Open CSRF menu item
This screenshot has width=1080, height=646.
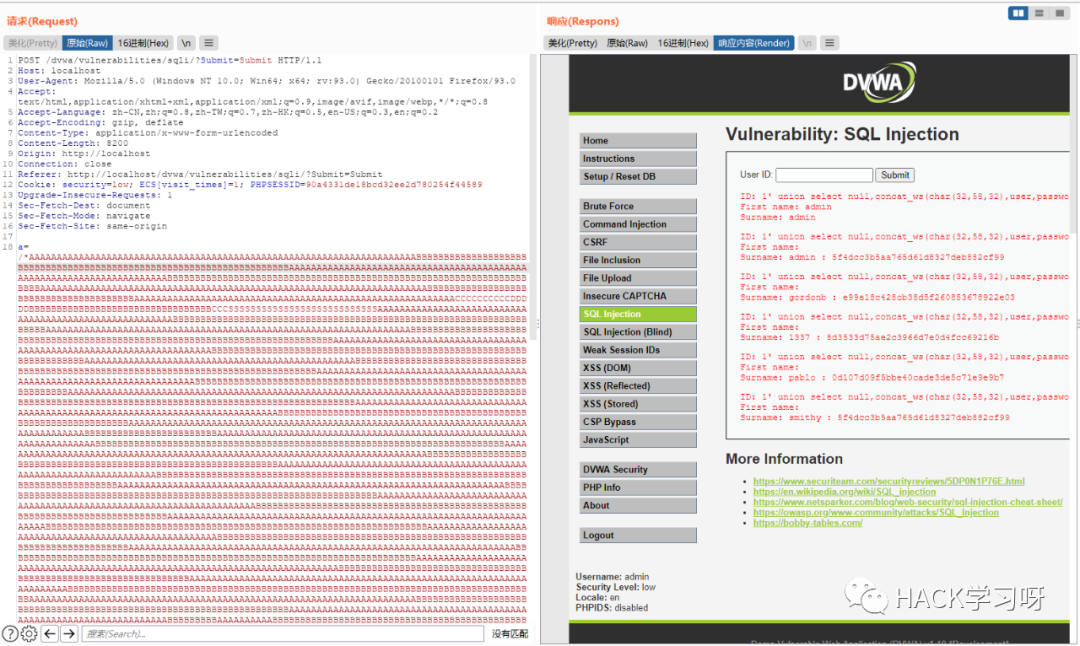coord(638,242)
